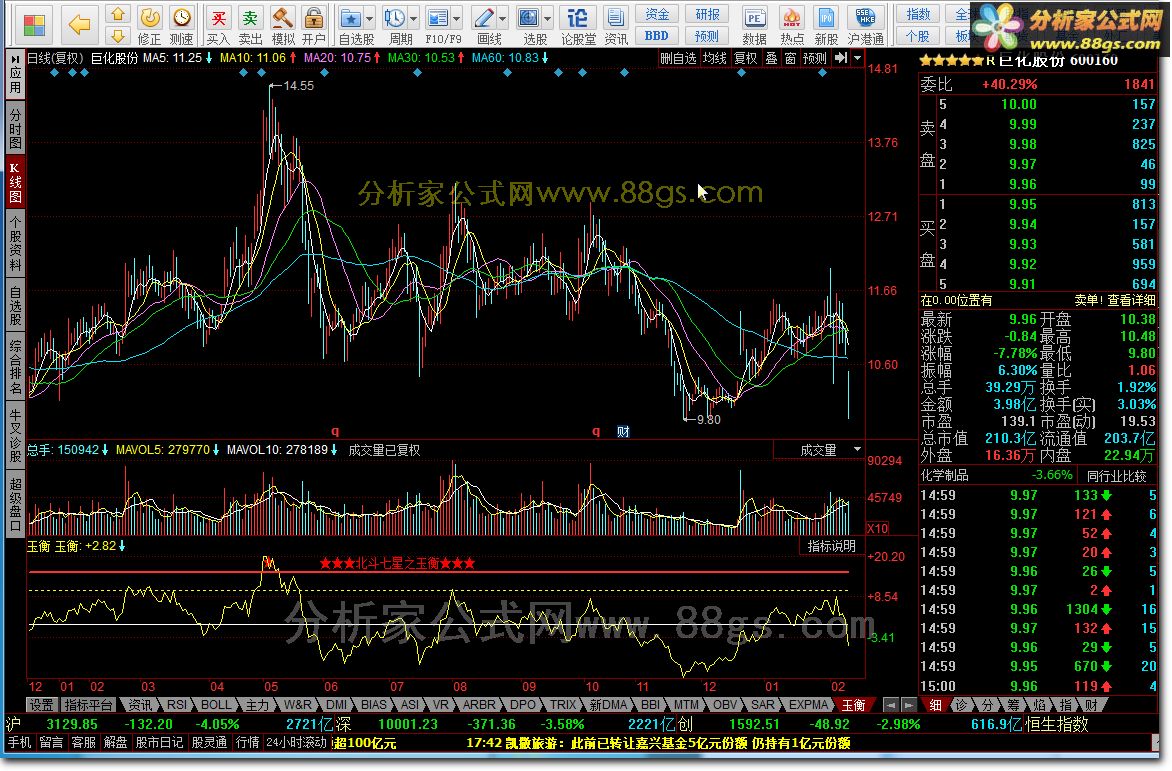
Task: Toggle 叠 overlay mode
Action: 771,58
